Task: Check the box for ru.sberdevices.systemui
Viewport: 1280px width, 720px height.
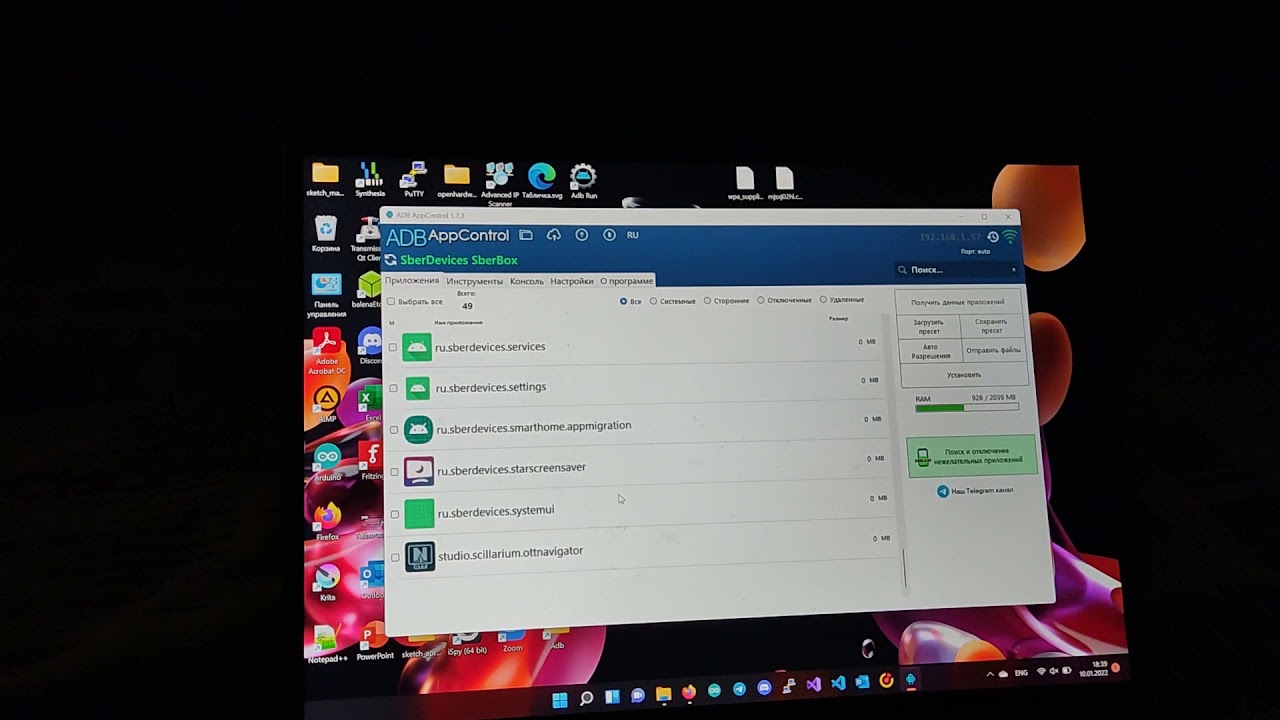Action: click(395, 514)
